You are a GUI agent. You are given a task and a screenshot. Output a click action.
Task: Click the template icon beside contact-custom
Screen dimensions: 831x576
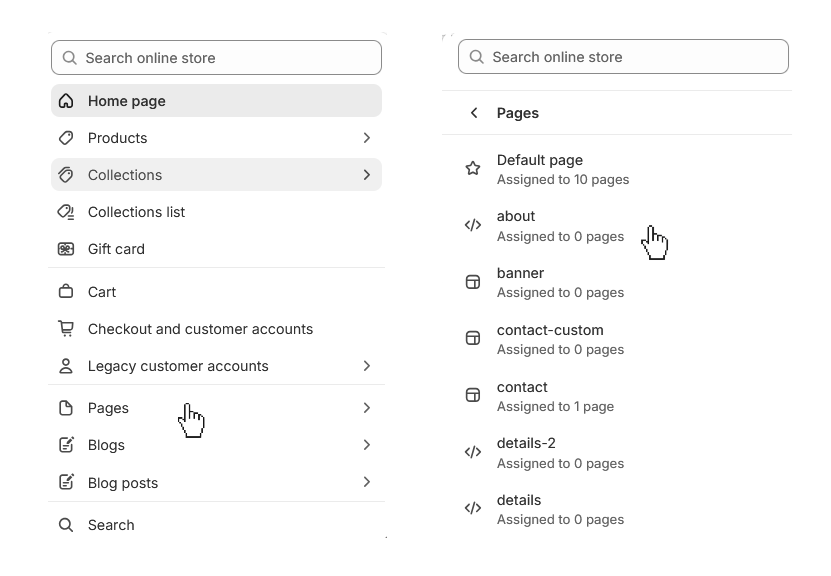[x=473, y=338]
